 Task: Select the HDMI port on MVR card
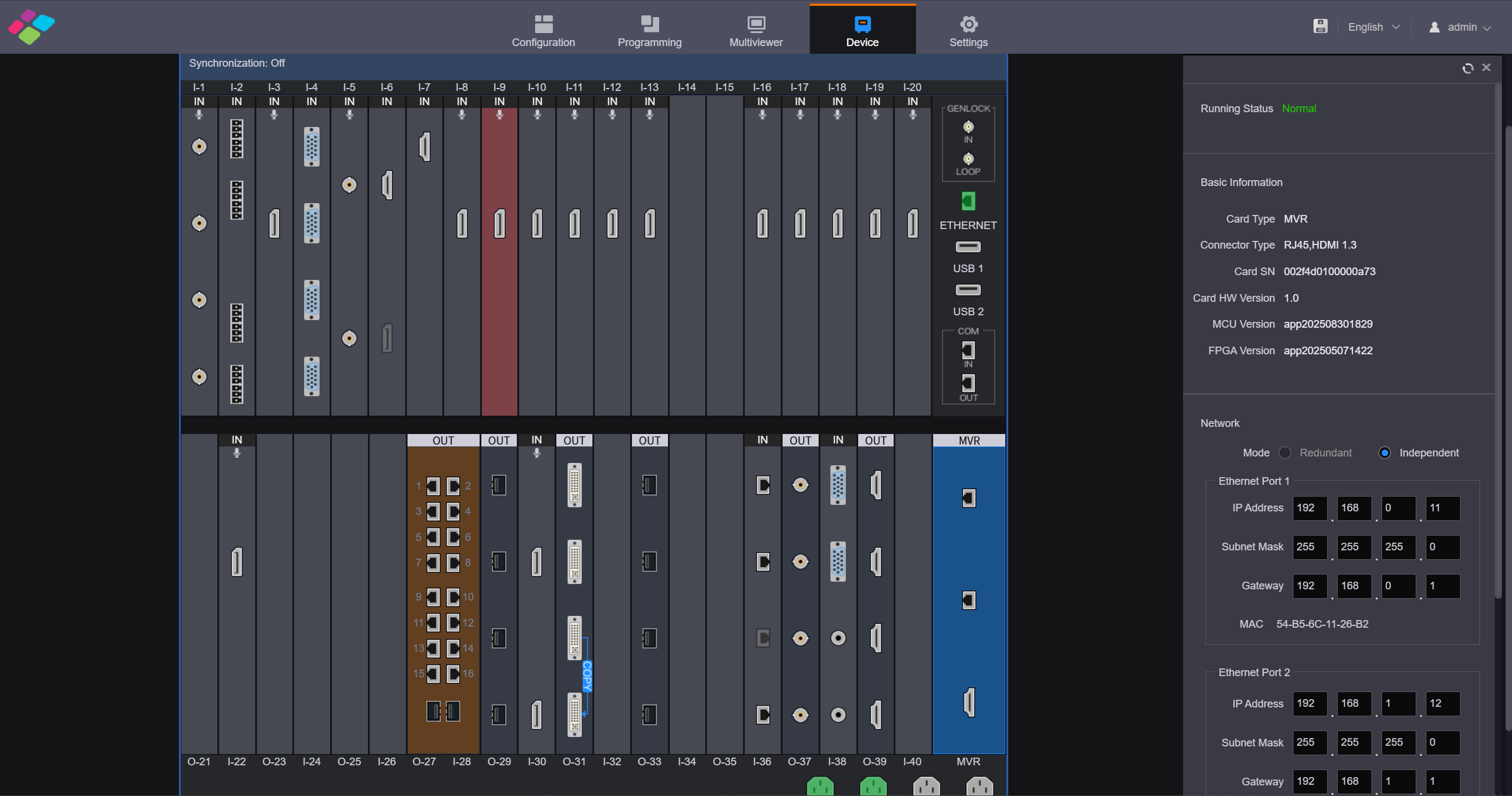pos(969,703)
